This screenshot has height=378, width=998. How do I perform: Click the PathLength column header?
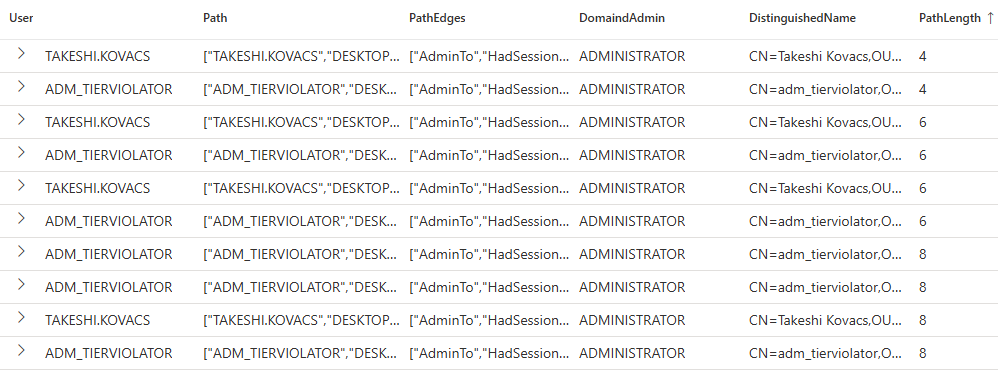point(950,18)
